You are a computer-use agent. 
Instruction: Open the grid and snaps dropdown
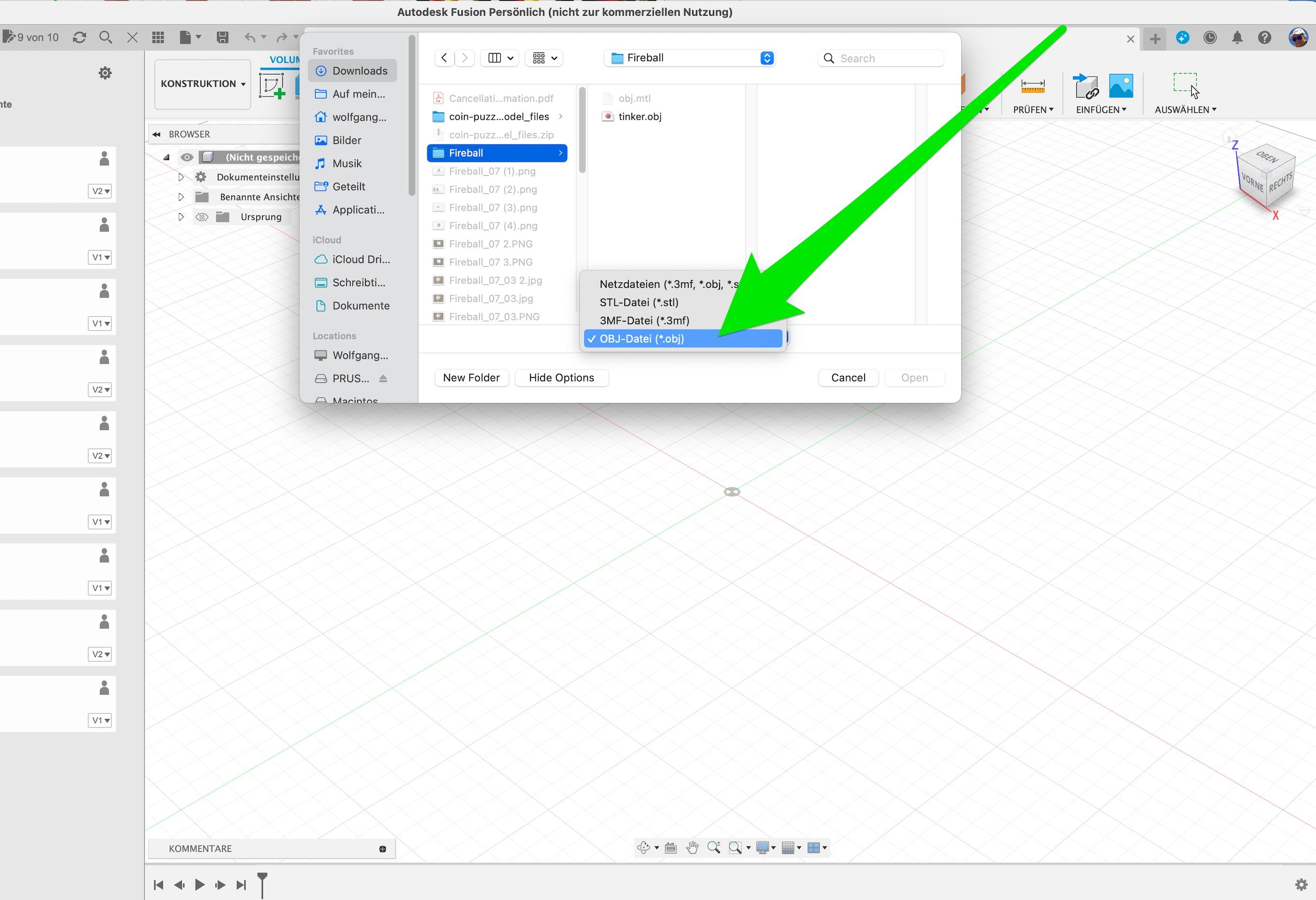click(791, 847)
